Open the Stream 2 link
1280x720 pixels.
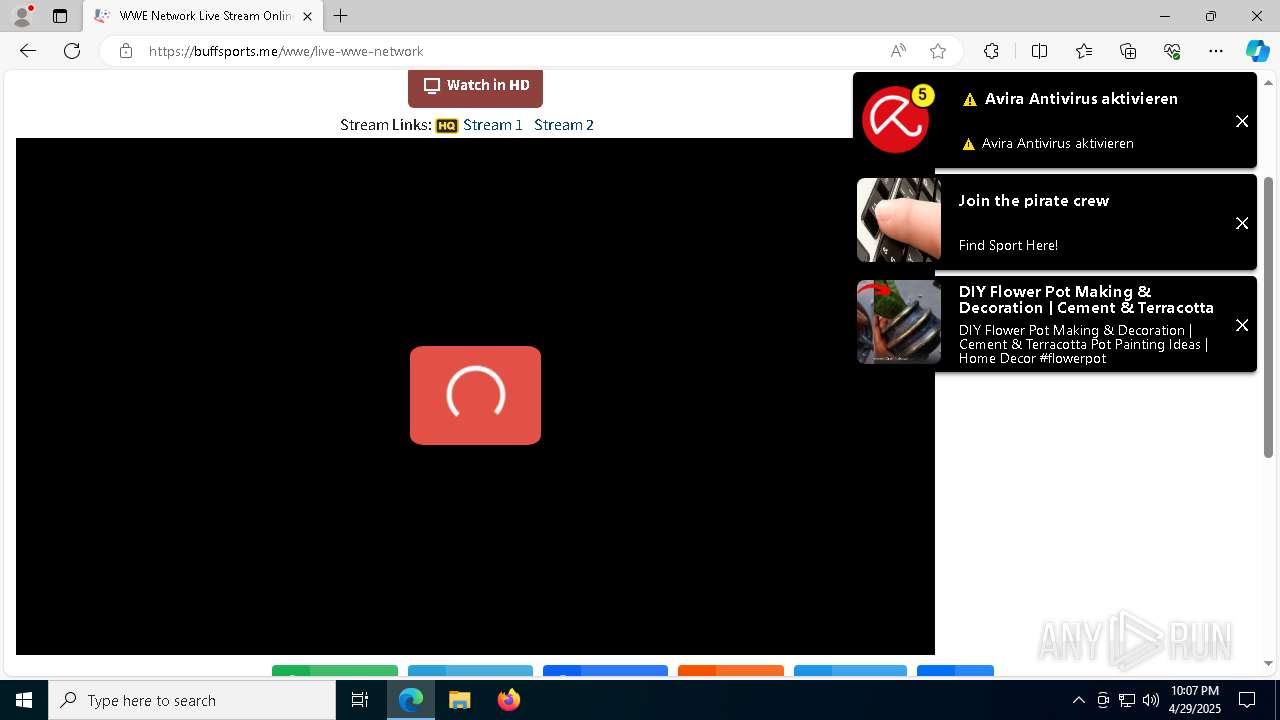(564, 125)
